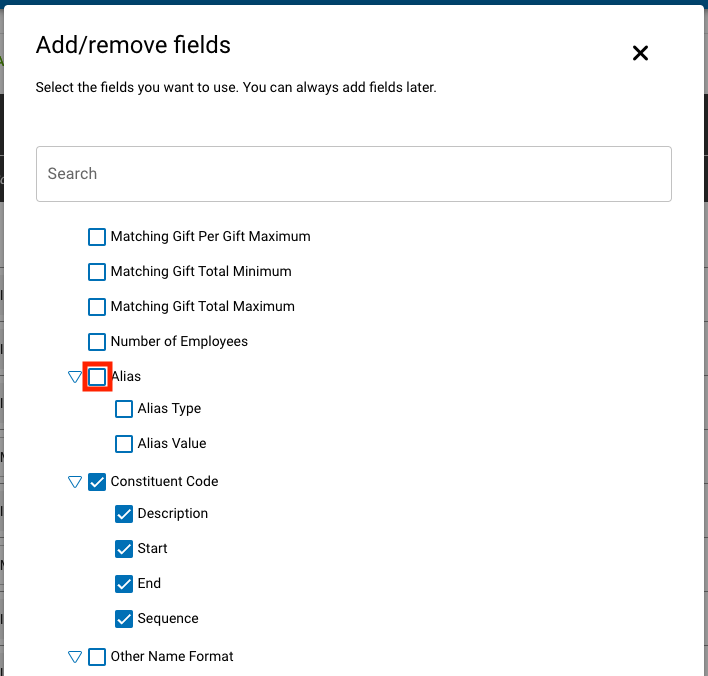The height and width of the screenshot is (676, 708).
Task: Click the Matching Gift Total Minimum label
Action: click(x=201, y=271)
